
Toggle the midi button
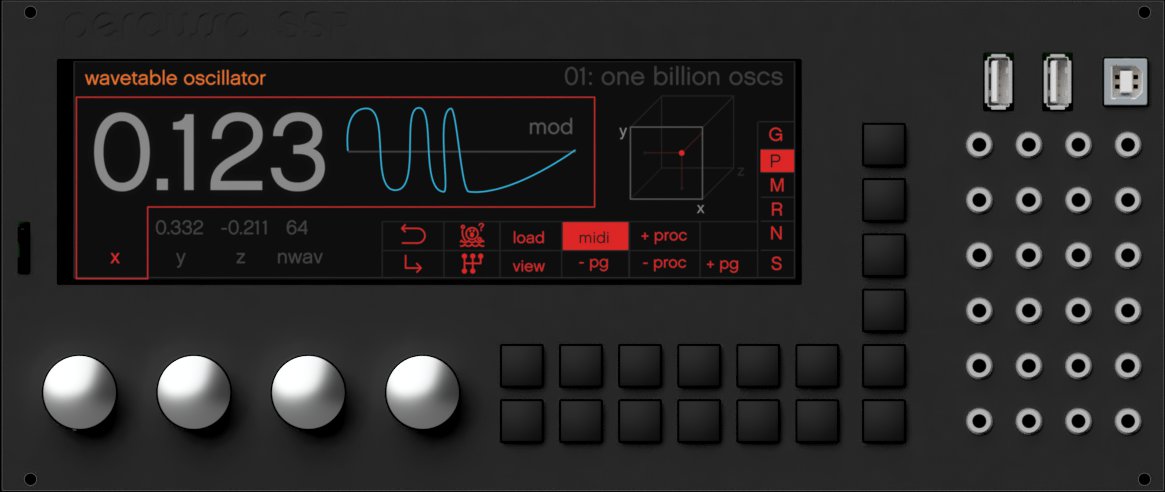595,236
